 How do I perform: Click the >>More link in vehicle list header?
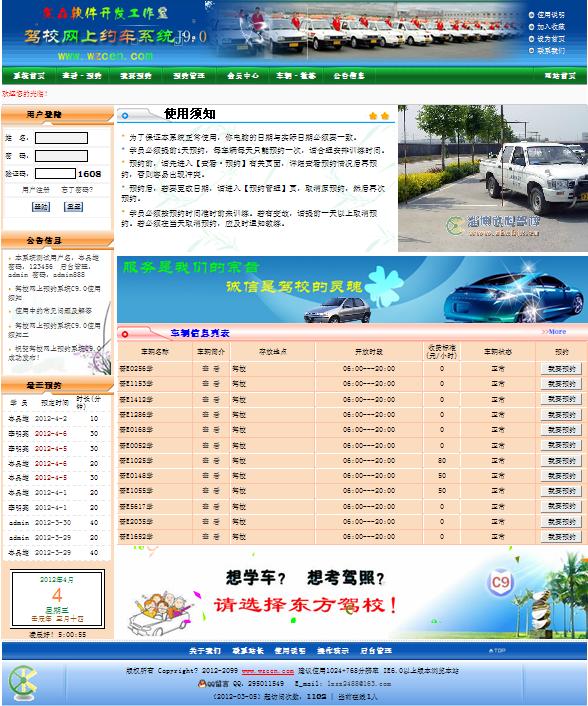[554, 331]
